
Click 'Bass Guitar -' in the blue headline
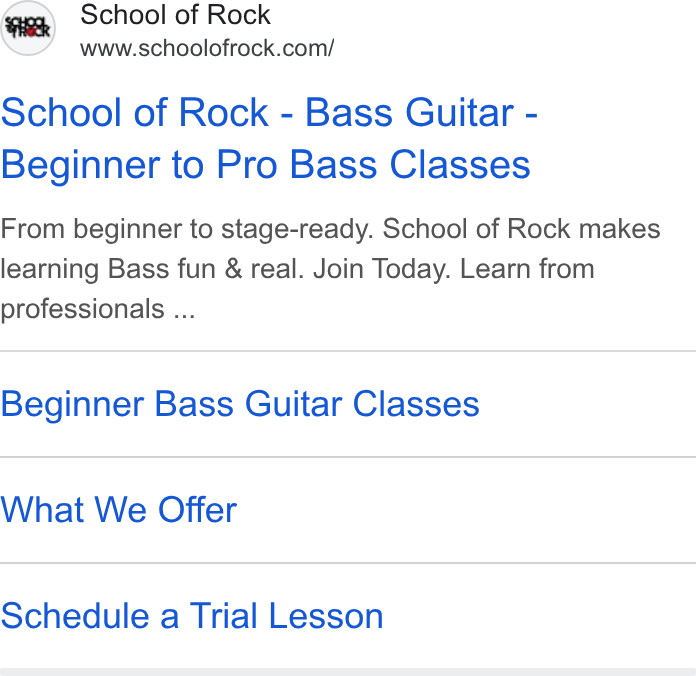[x=421, y=113]
